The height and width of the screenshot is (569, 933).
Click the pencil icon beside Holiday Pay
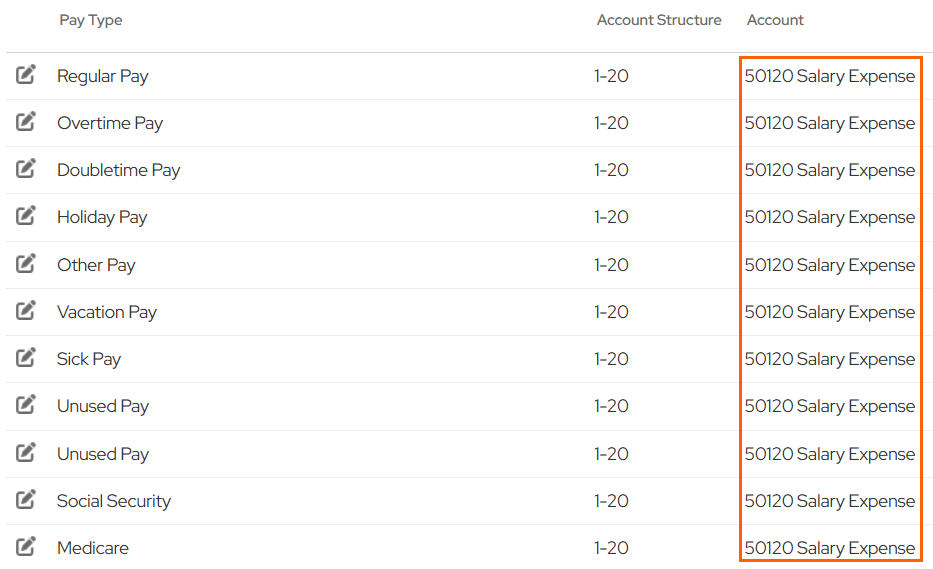tap(26, 216)
